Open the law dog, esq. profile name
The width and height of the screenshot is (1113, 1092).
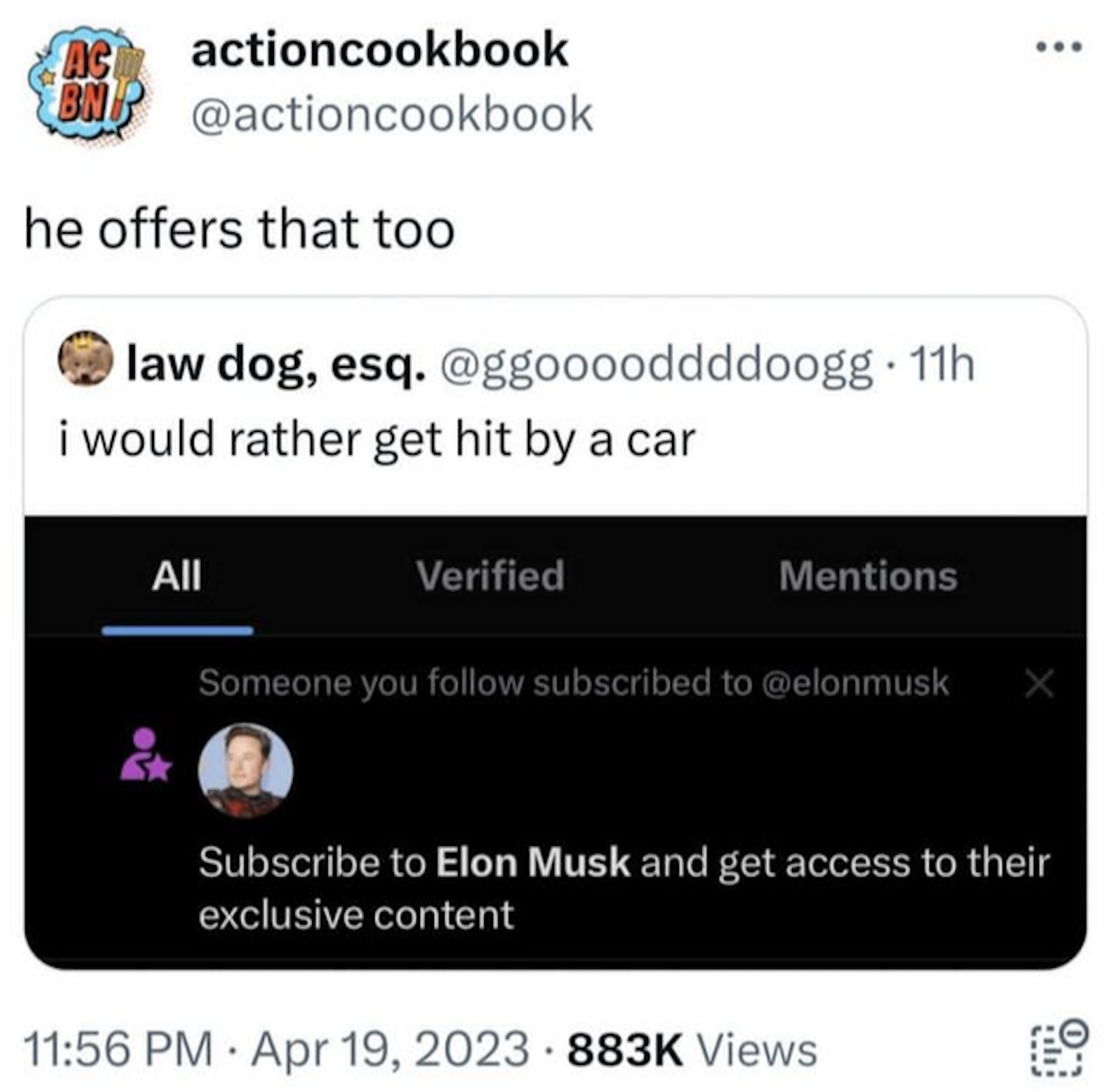(276, 365)
